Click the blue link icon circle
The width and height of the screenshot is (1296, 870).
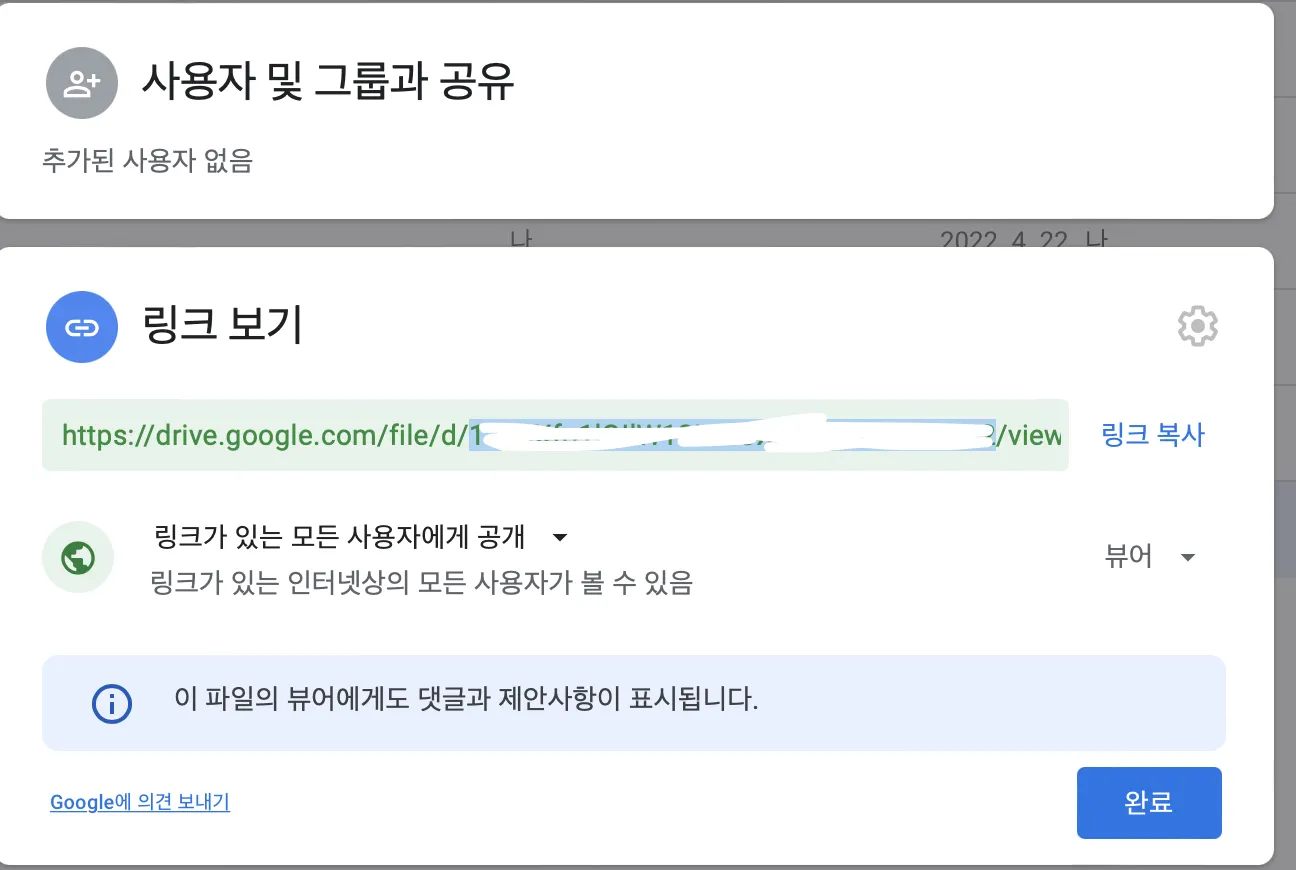pyautogui.click(x=82, y=327)
